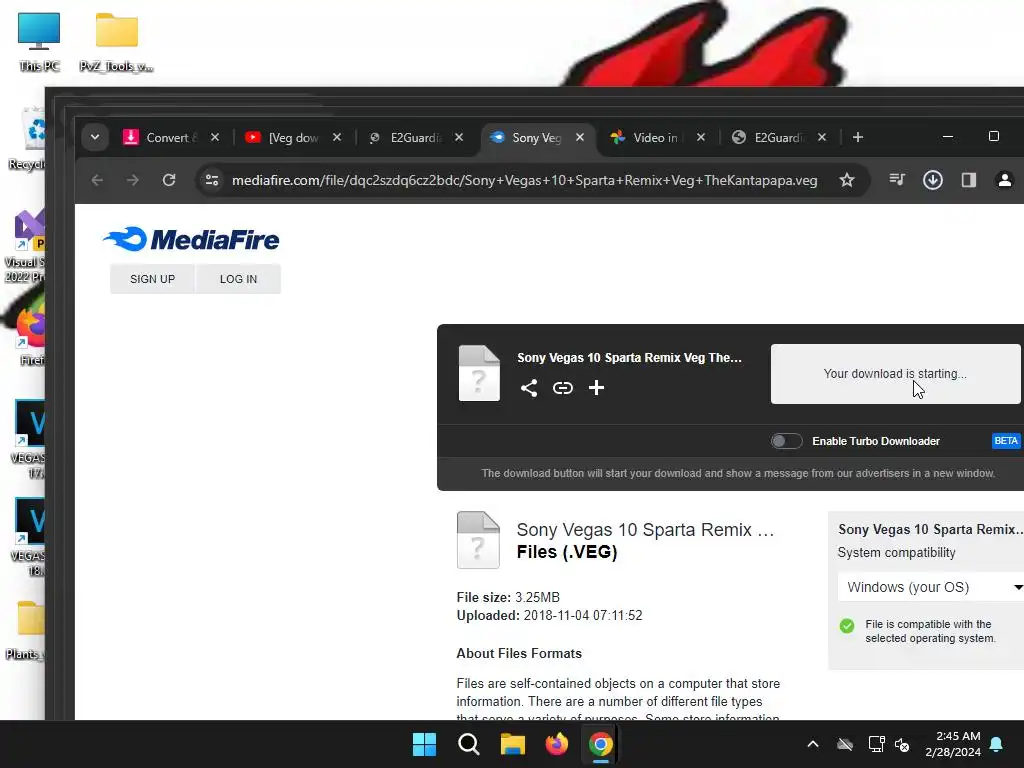
Task: Open the Windows Start menu
Action: coord(424,744)
